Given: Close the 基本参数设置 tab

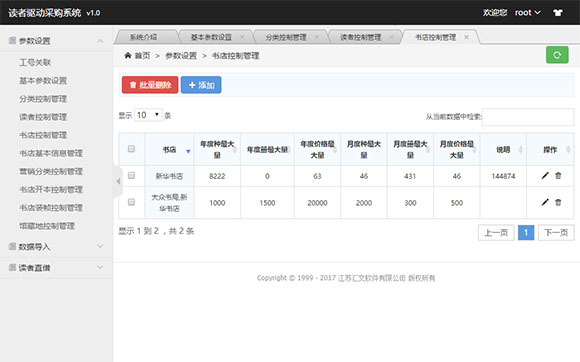Looking at the screenshot, I should pos(242,37).
